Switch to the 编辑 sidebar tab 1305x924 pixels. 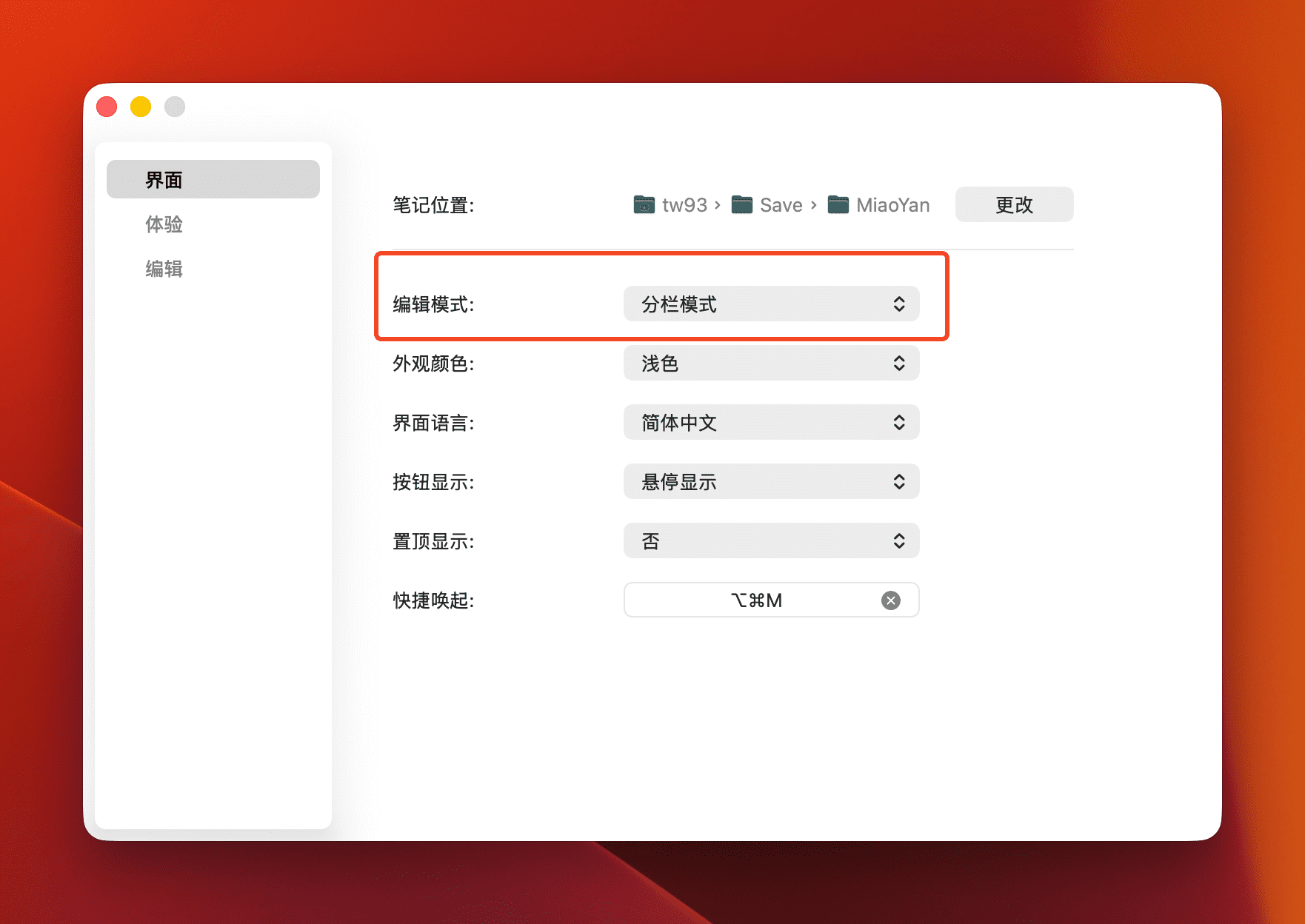tap(164, 269)
